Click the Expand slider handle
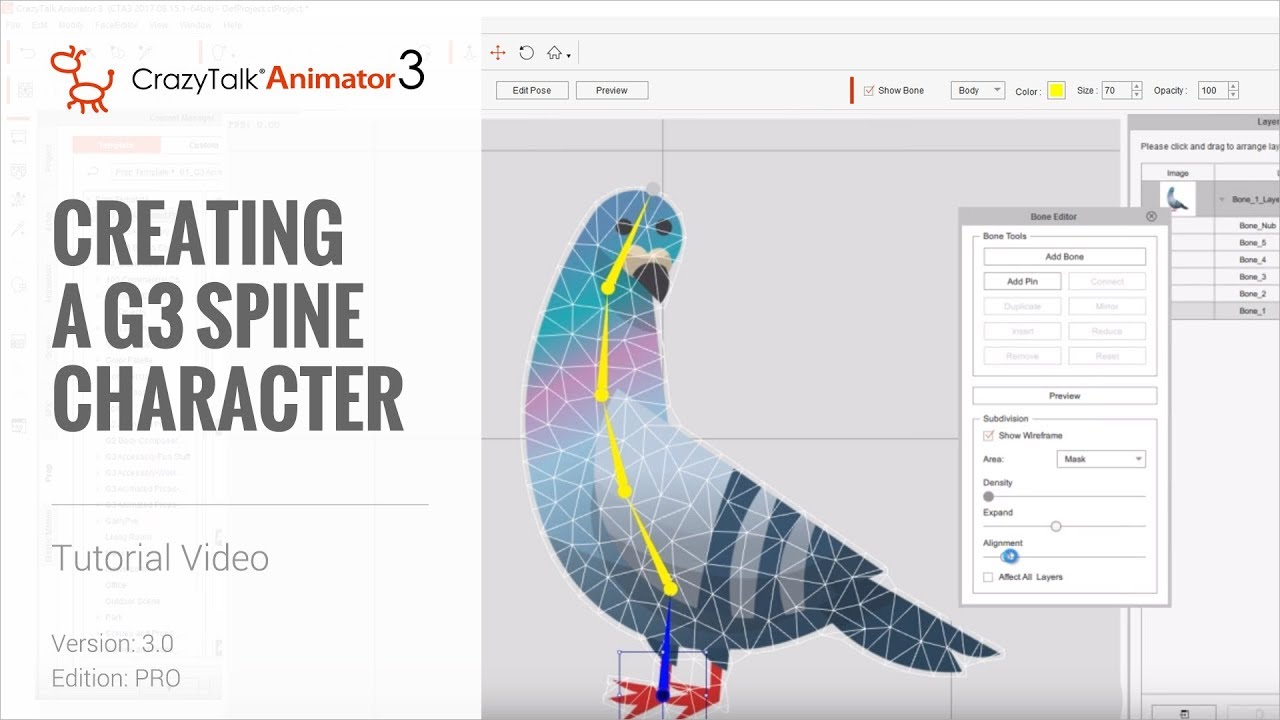This screenshot has height=720, width=1280. click(x=1055, y=526)
